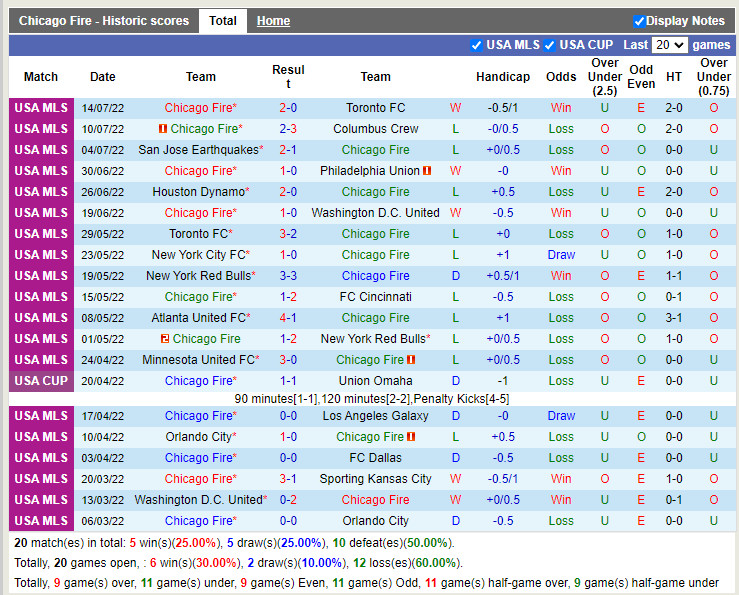Open the Last games count dropdown
The width and height of the screenshot is (739, 595).
click(x=669, y=45)
